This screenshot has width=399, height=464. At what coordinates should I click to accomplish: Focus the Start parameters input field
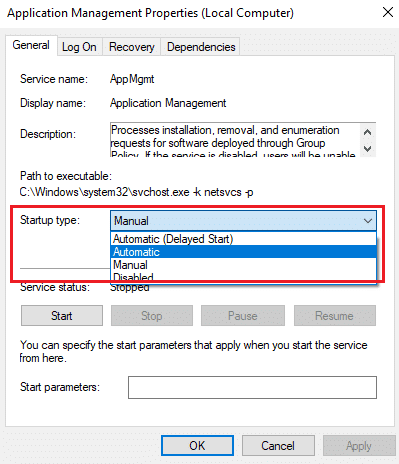[x=252, y=387]
